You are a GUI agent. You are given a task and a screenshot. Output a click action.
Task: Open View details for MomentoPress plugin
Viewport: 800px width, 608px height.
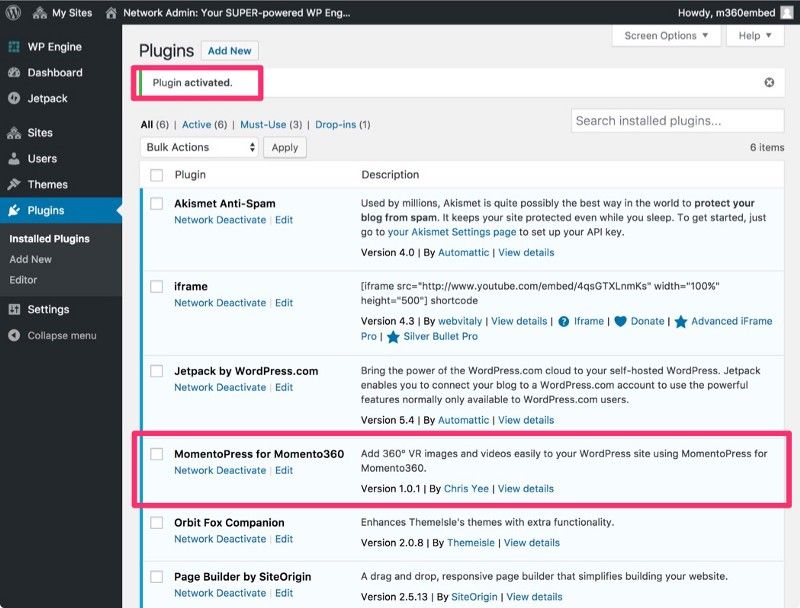pos(526,489)
